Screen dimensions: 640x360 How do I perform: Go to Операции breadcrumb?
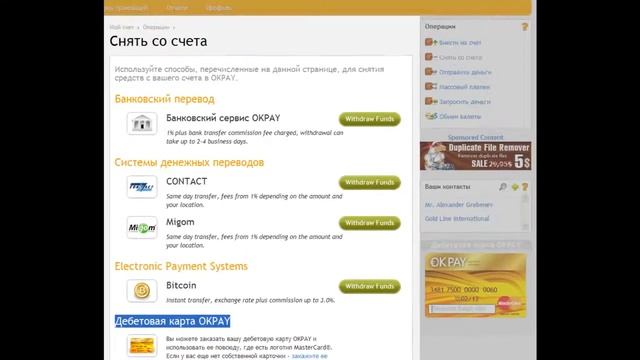click(x=156, y=27)
